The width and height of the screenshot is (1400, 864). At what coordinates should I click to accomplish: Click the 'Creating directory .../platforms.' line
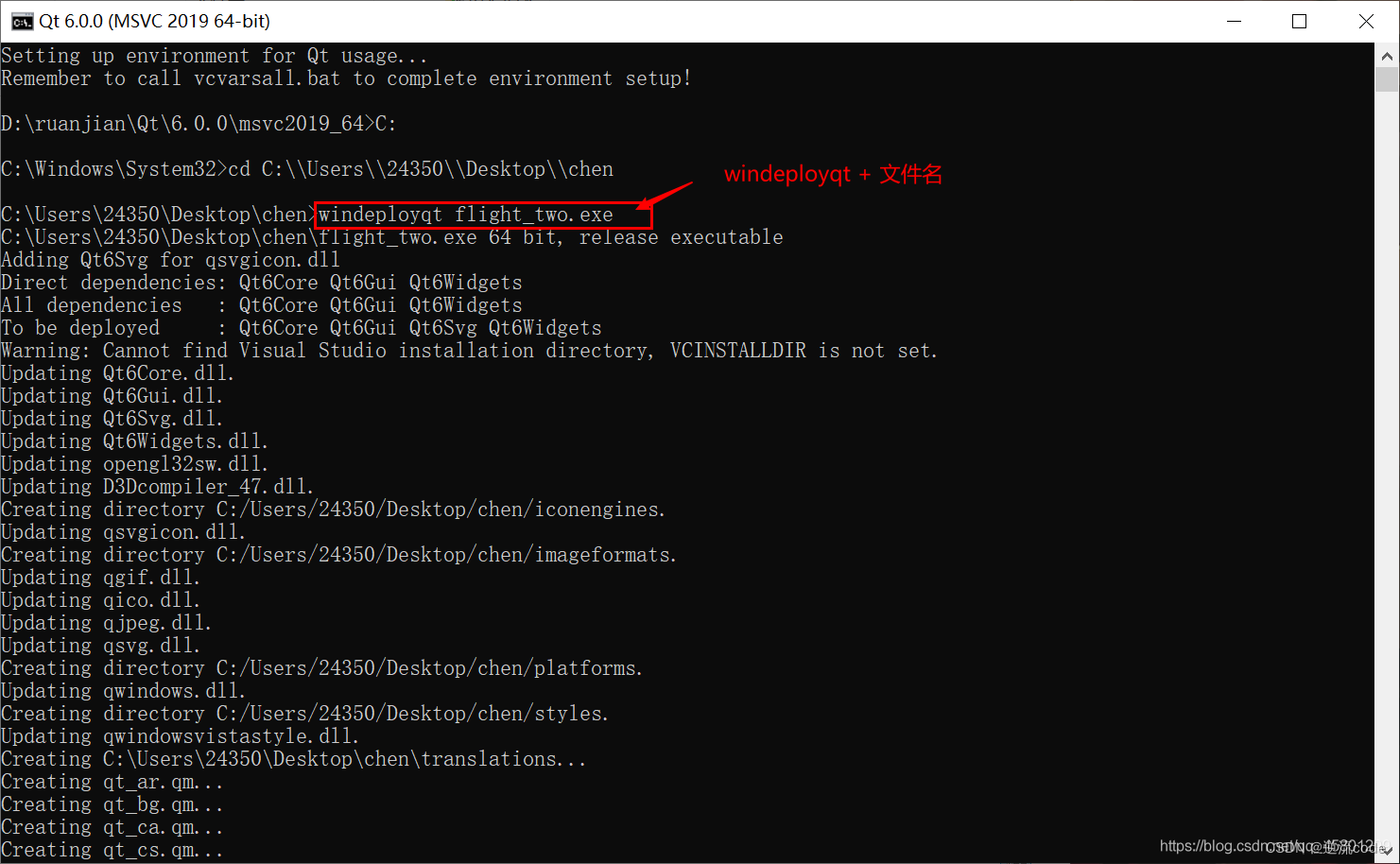pyautogui.click(x=321, y=668)
